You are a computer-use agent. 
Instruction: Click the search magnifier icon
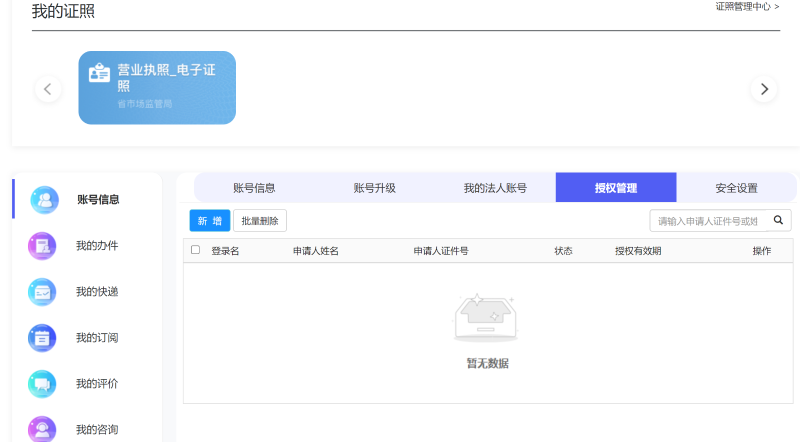778,220
